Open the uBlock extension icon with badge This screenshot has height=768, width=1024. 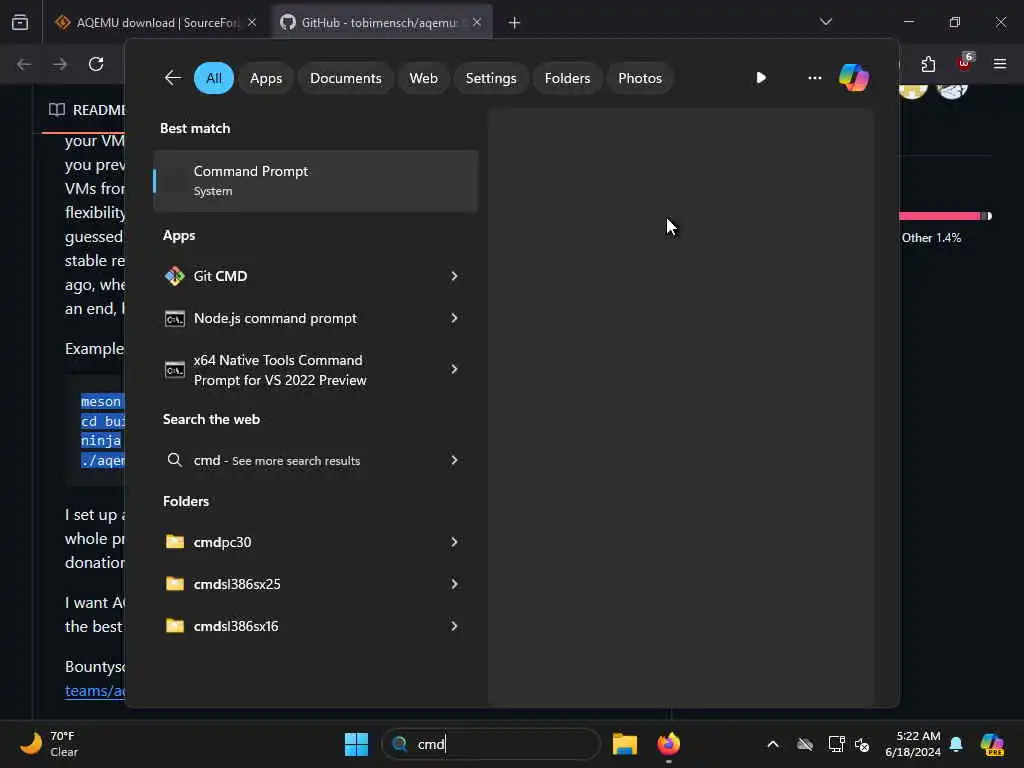(x=965, y=63)
